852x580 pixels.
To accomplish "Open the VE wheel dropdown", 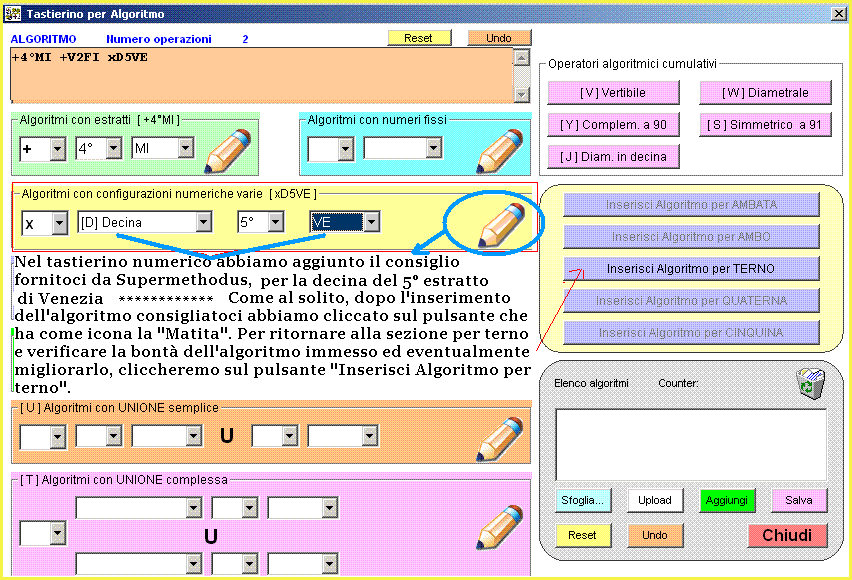I will [372, 222].
